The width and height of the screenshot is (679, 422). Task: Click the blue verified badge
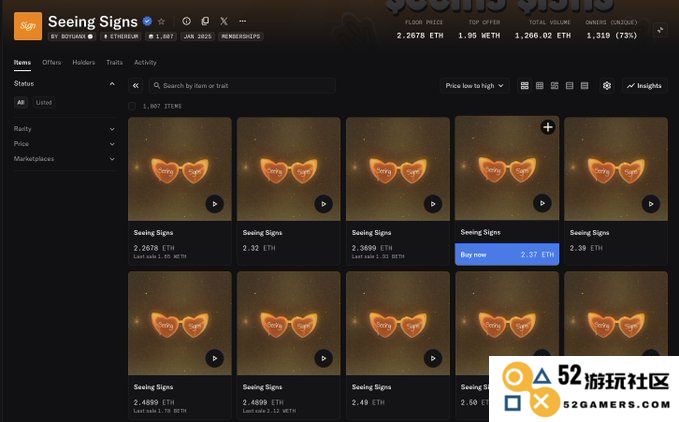pyautogui.click(x=147, y=21)
